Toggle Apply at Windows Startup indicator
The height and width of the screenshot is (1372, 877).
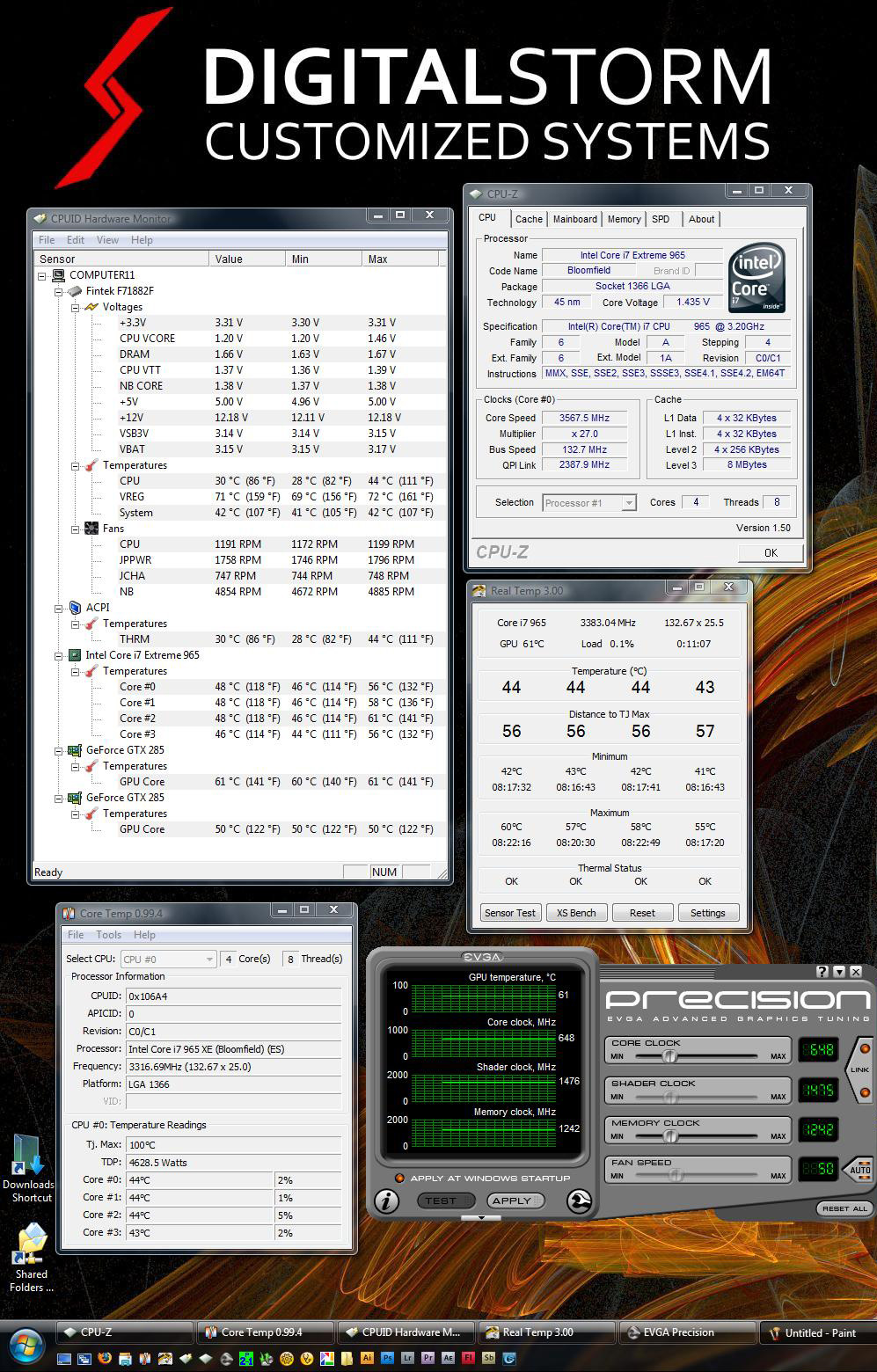[x=399, y=1178]
